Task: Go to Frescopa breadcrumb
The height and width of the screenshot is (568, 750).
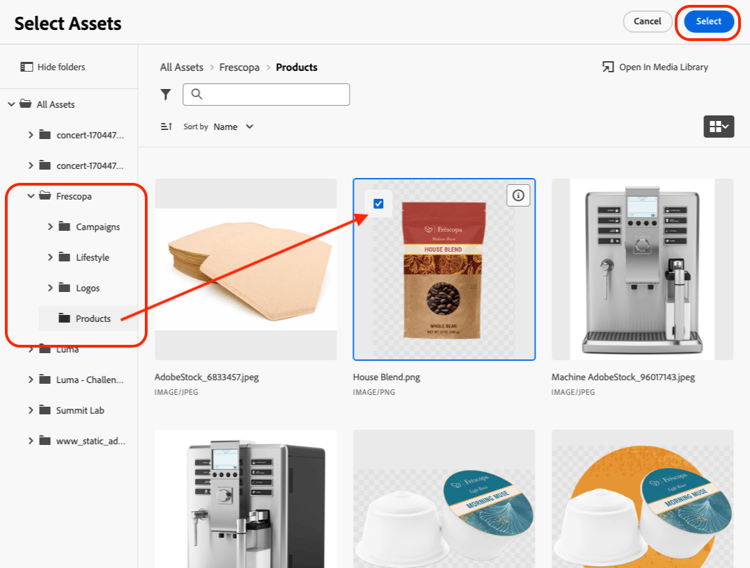Action: (239, 67)
